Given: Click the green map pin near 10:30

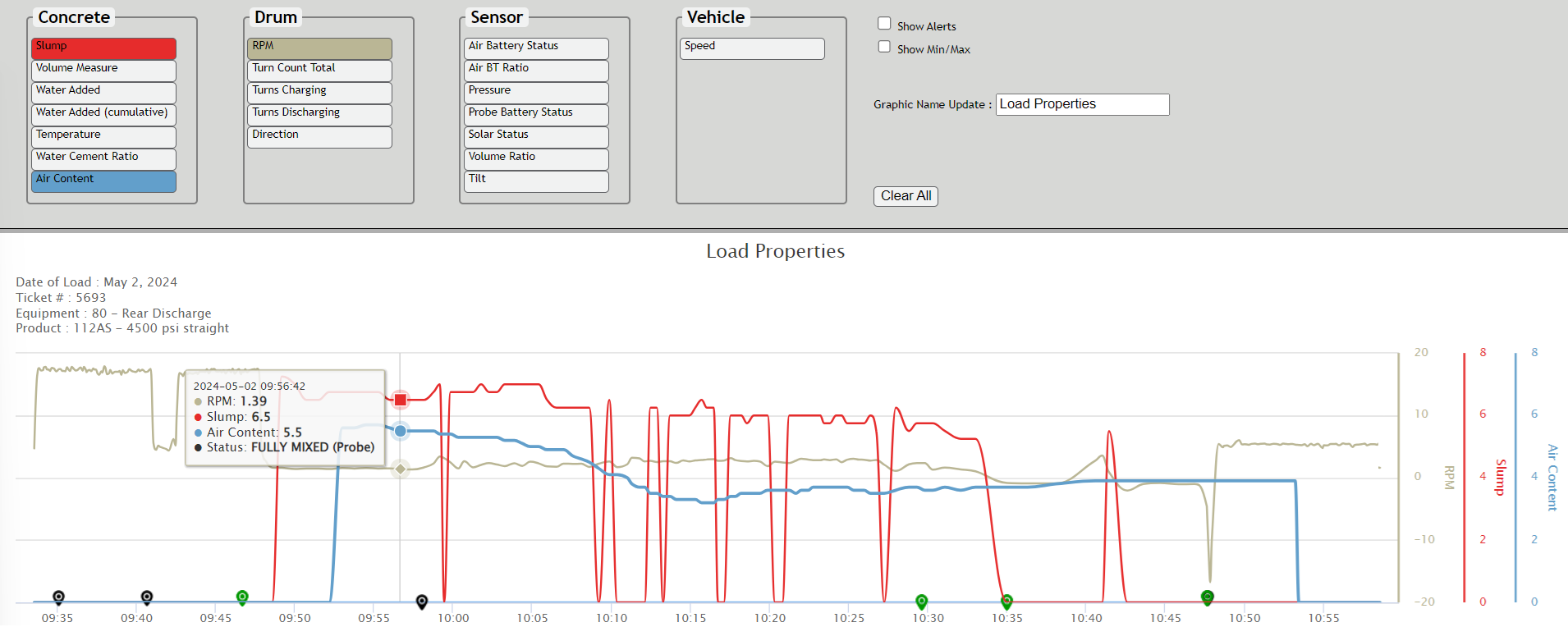Looking at the screenshot, I should (x=922, y=602).
